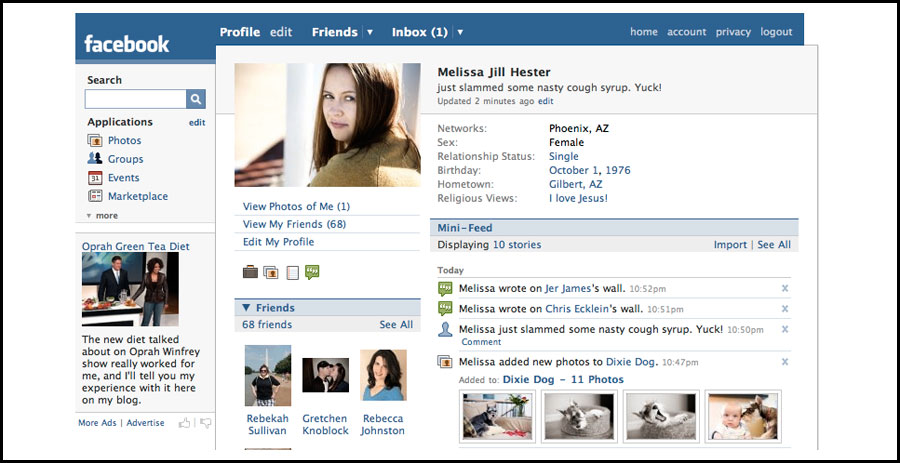The height and width of the screenshot is (463, 900).
Task: Click the briefcase icon under Edit My Profile
Action: [250, 272]
